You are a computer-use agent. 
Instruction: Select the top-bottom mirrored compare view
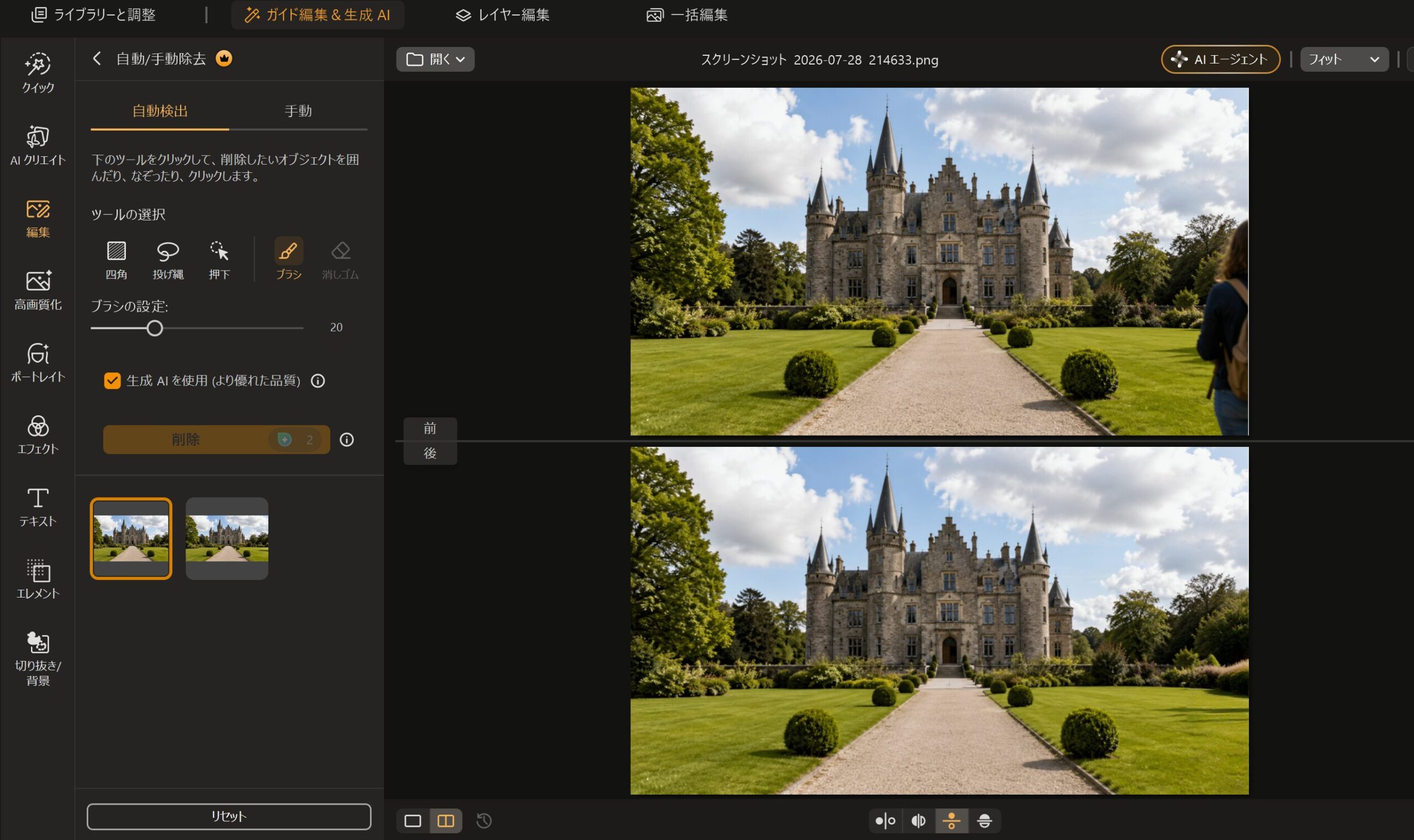coord(984,821)
